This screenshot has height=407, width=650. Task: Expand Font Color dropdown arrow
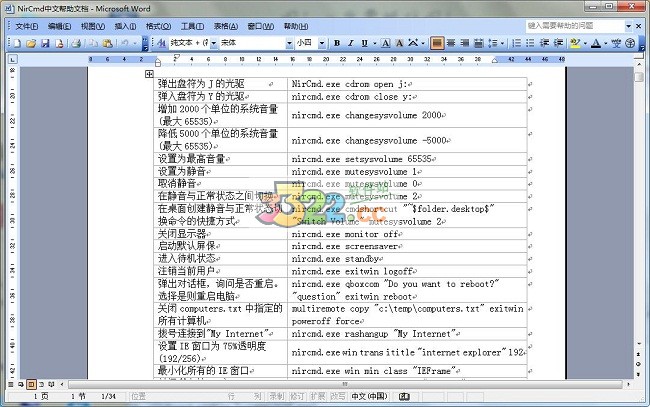click(x=606, y=43)
